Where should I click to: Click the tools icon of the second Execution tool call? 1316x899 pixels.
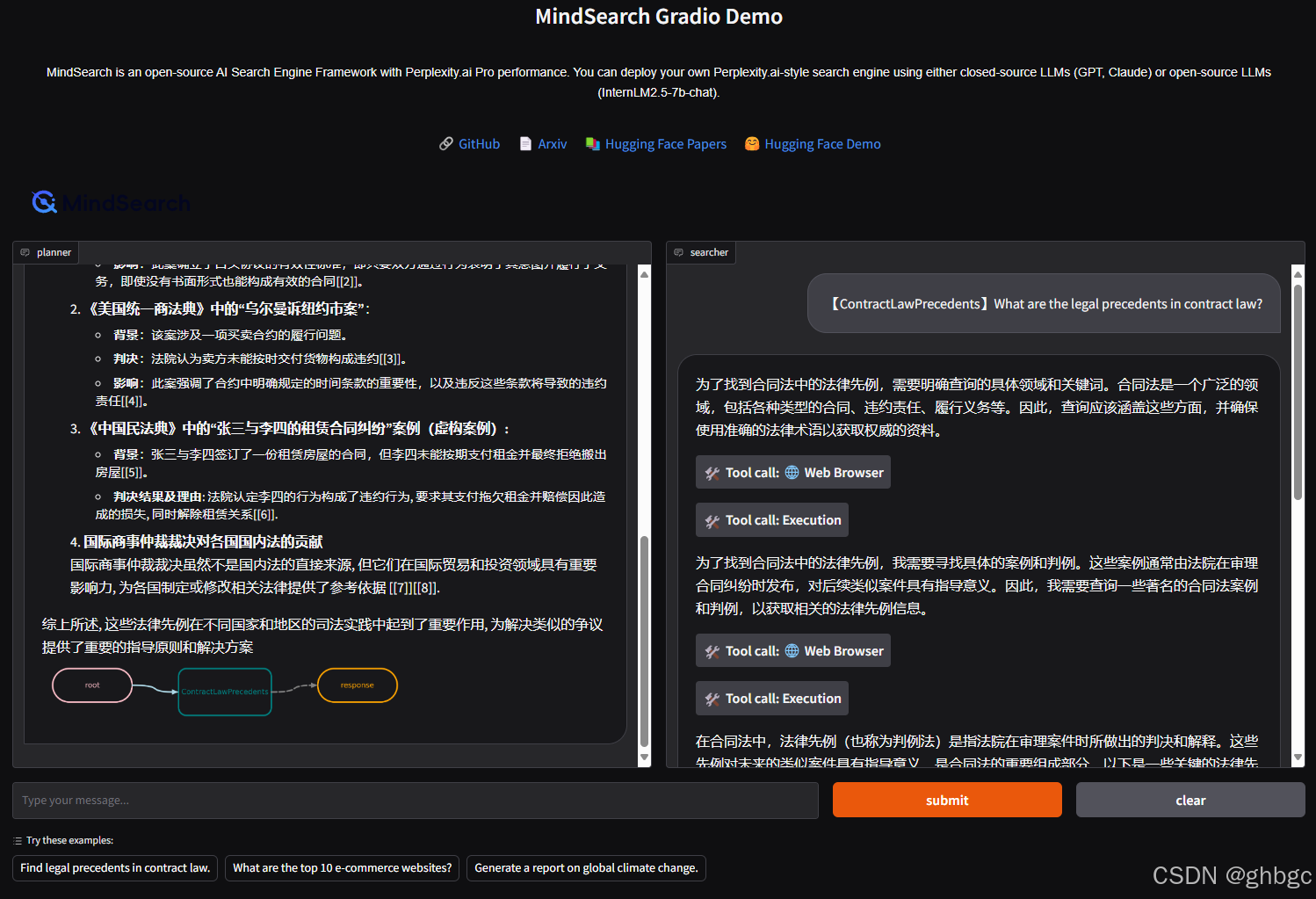click(x=712, y=699)
